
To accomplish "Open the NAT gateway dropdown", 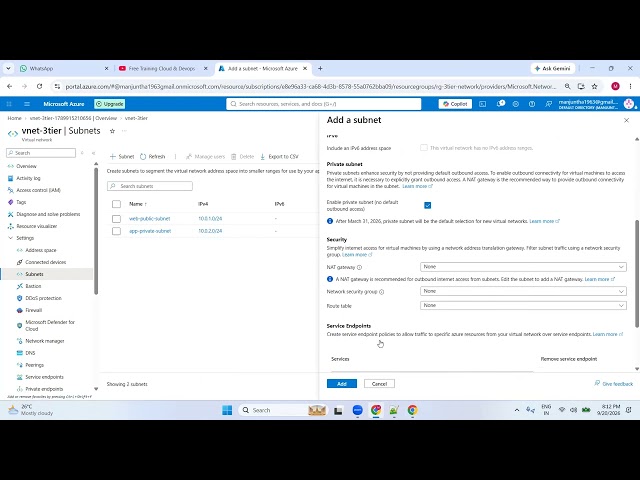I will (523, 267).
